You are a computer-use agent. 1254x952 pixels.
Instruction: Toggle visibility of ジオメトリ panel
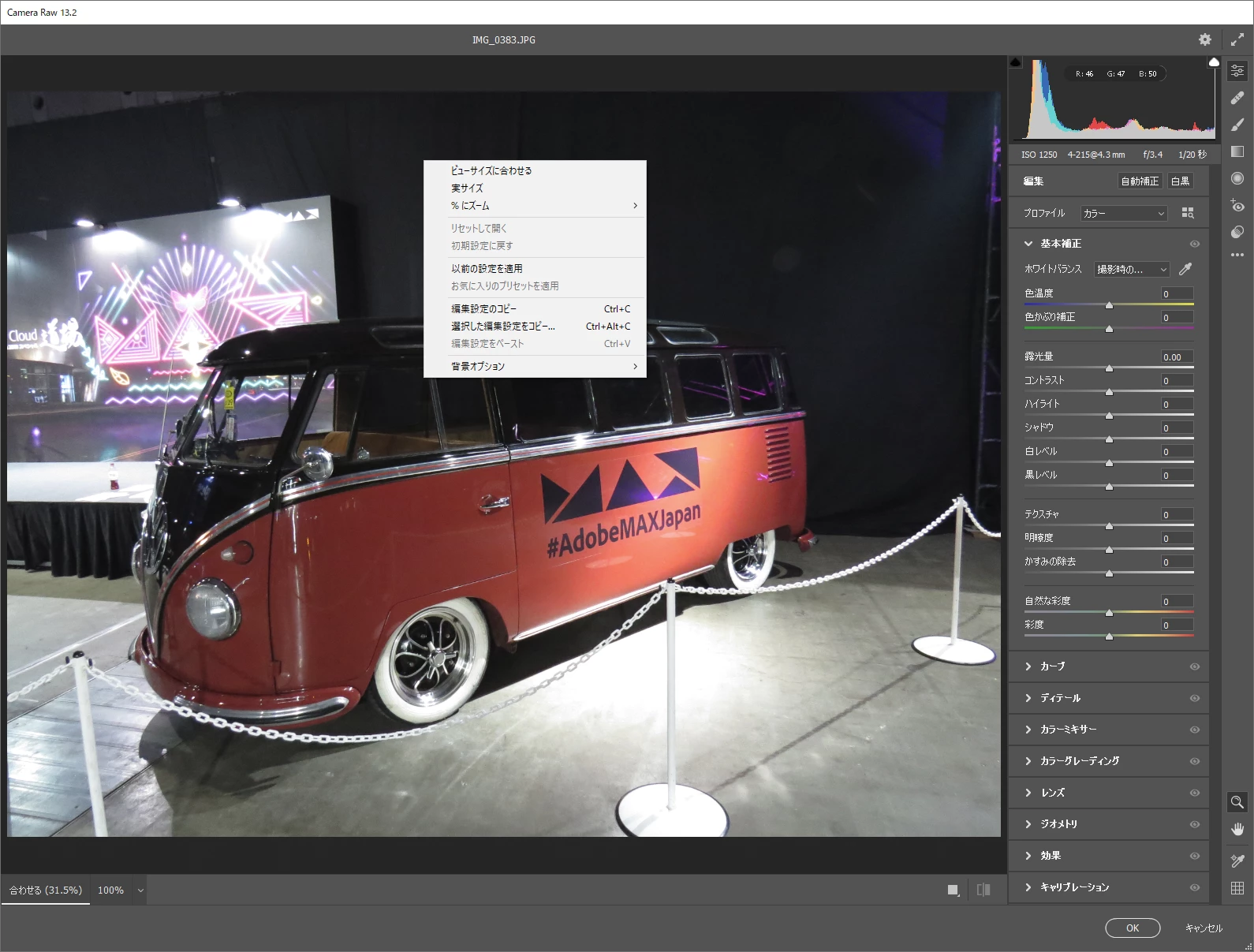1194,824
